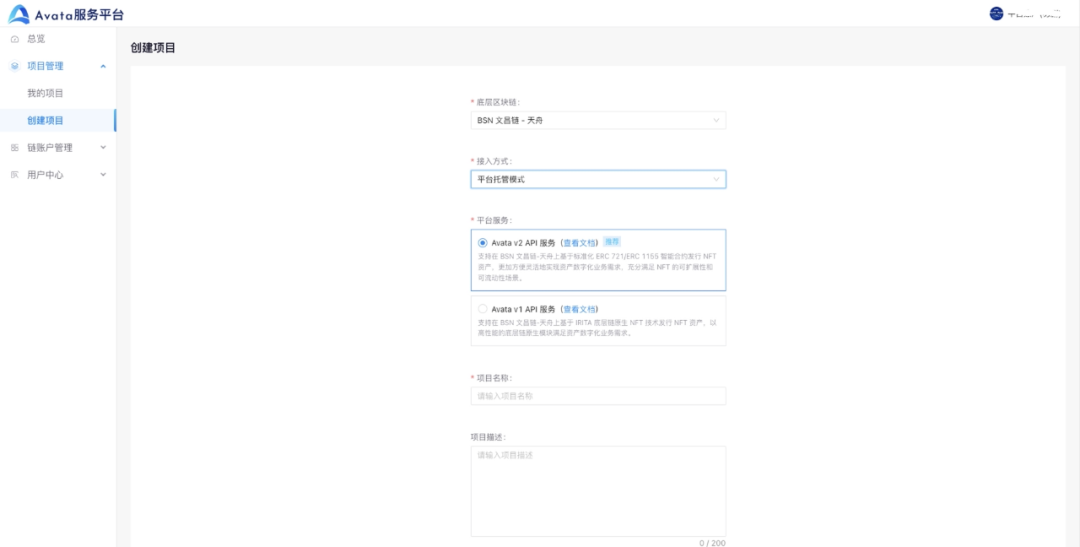Click the 推荐 tag badge
Screen dimensions: 1080x547
click(612, 242)
